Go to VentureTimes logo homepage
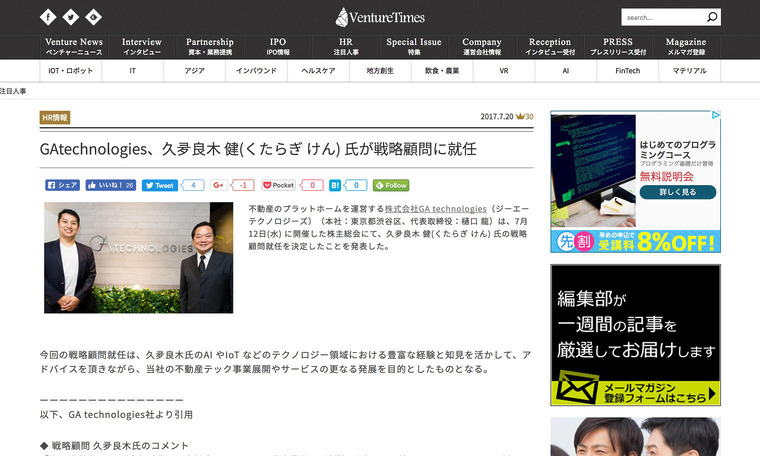The width and height of the screenshot is (760, 456). 380,16
